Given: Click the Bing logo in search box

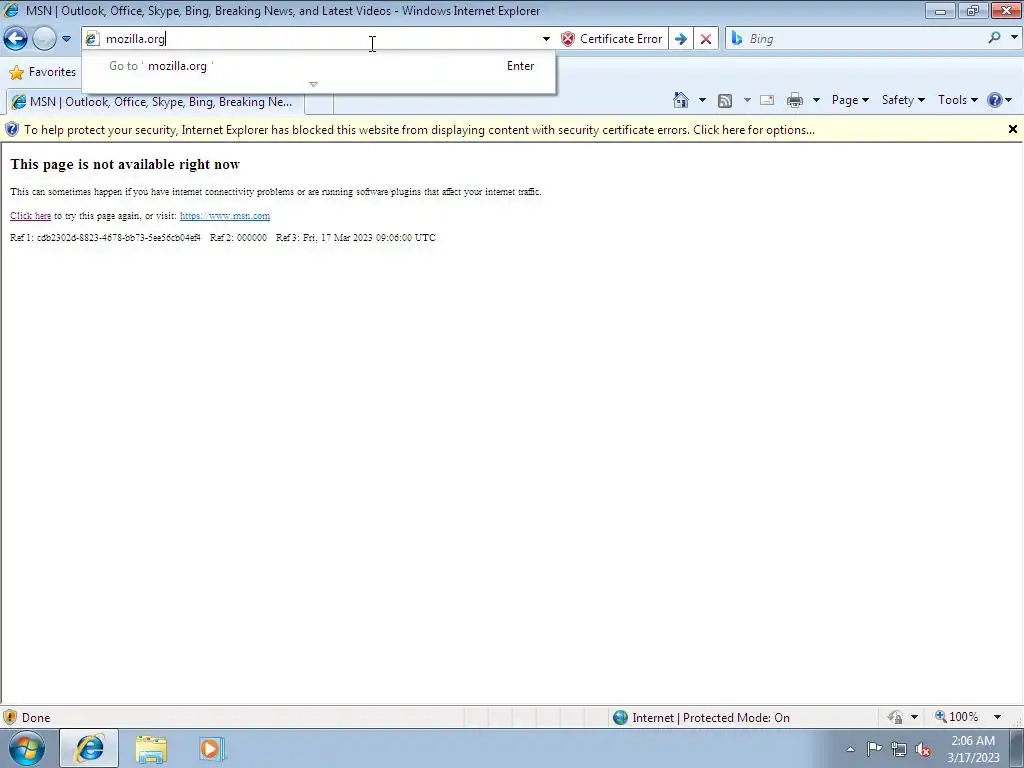Looking at the screenshot, I should (x=737, y=39).
